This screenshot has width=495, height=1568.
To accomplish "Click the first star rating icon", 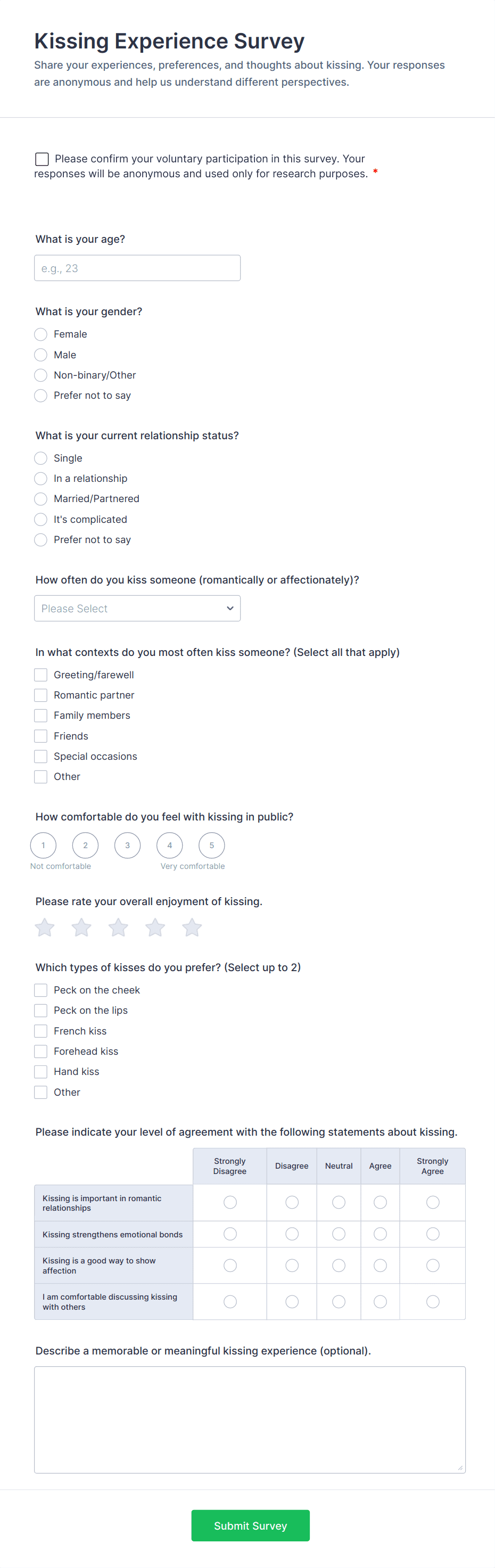I will (45, 927).
